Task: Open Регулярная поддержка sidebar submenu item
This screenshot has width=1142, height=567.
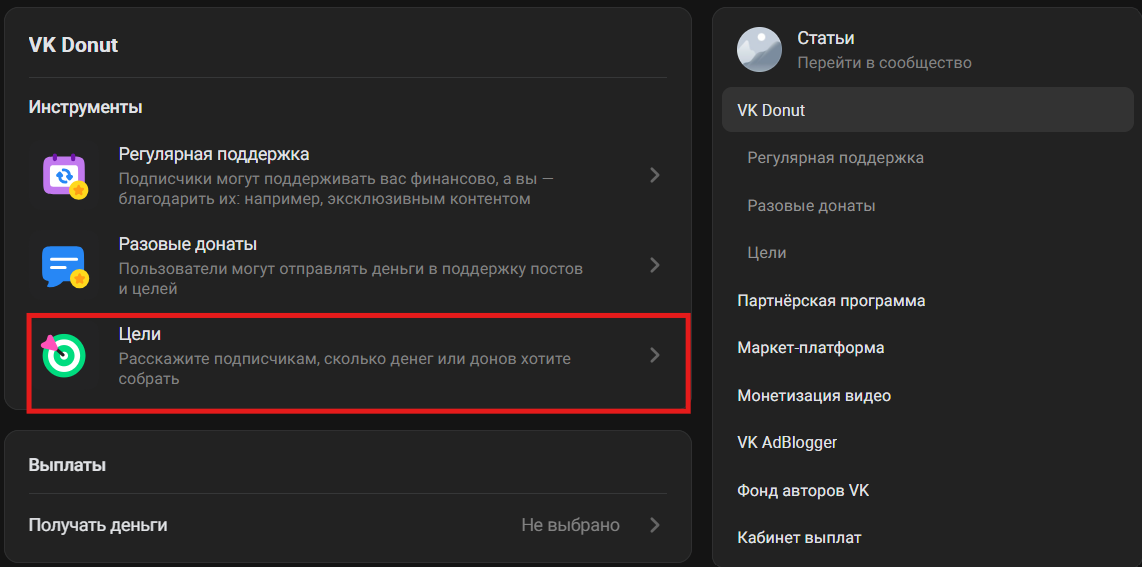Action: 835,158
